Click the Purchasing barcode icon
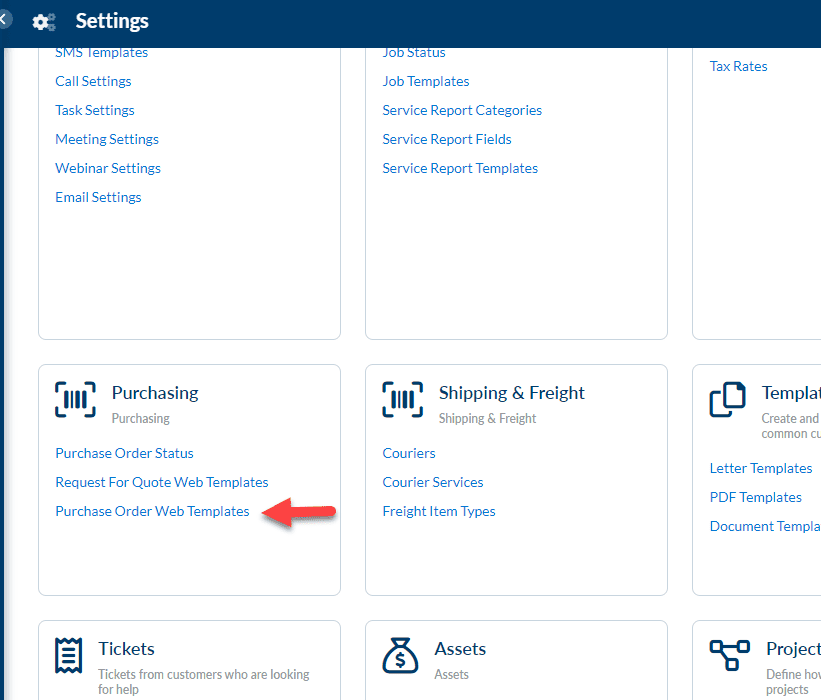821x700 pixels. pyautogui.click(x=75, y=399)
